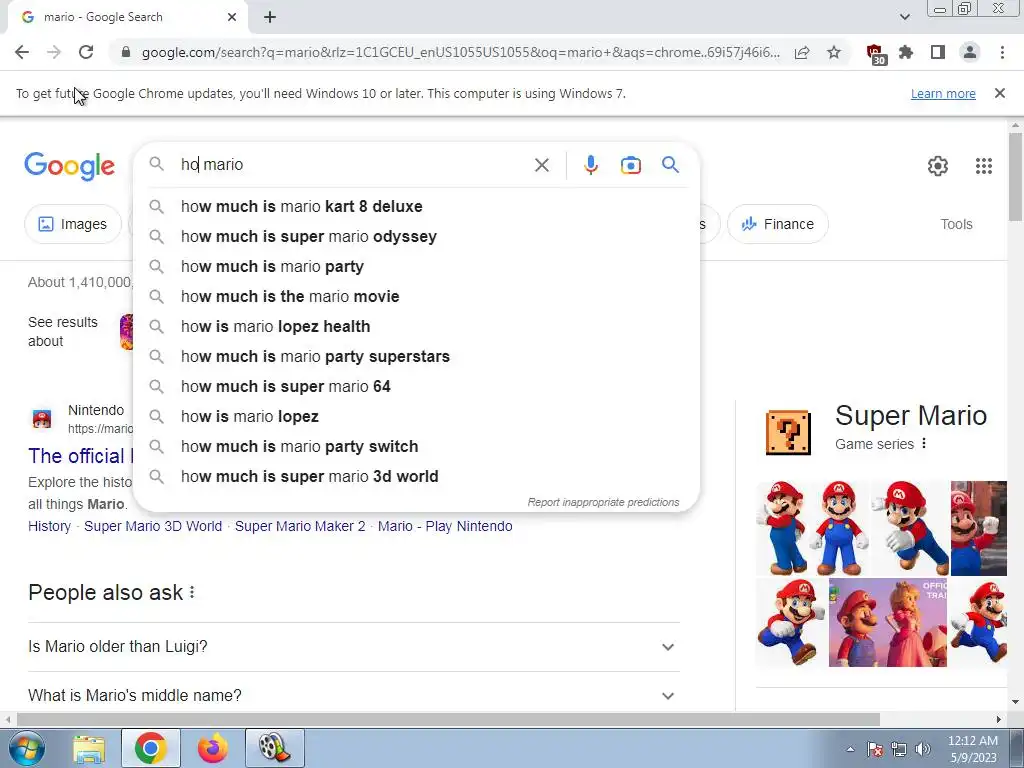Open the red extension with badge 30
Viewport: 1024px width, 768px height.
click(x=876, y=54)
